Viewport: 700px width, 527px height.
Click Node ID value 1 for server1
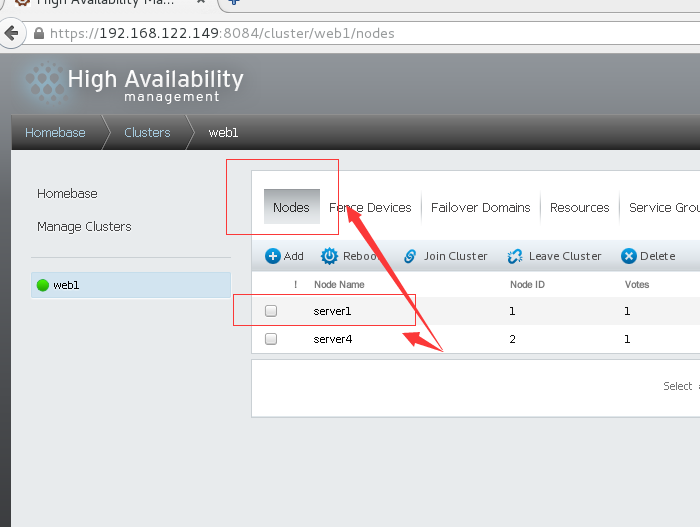coord(512,311)
